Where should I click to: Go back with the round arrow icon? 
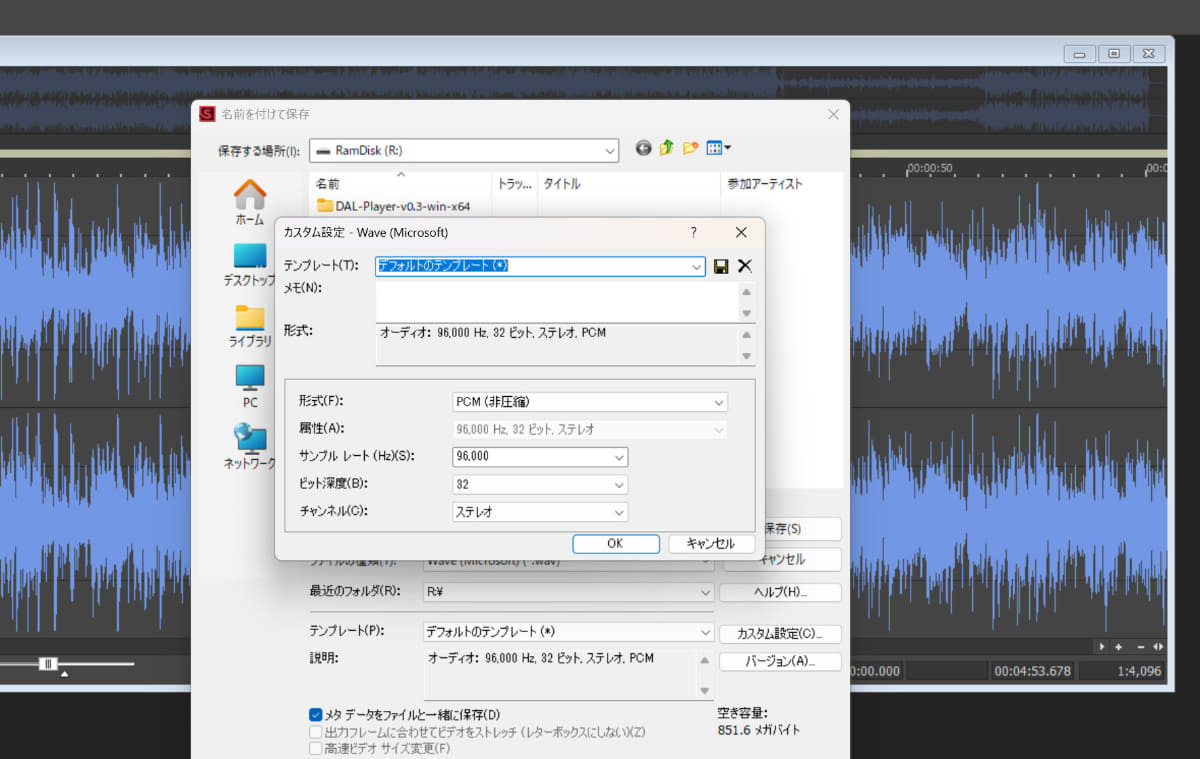pyautogui.click(x=643, y=148)
